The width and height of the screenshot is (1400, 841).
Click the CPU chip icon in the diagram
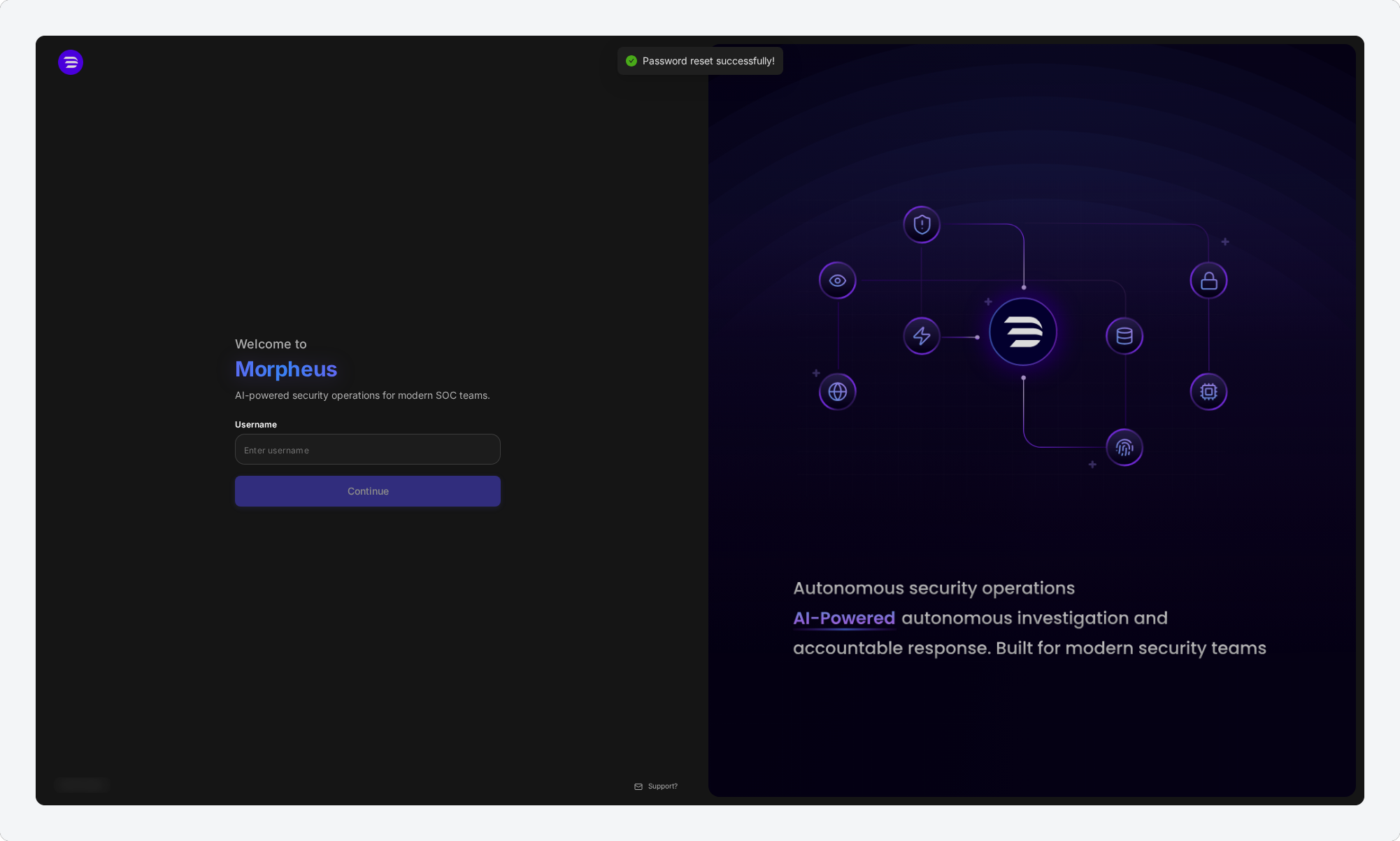point(1209,392)
